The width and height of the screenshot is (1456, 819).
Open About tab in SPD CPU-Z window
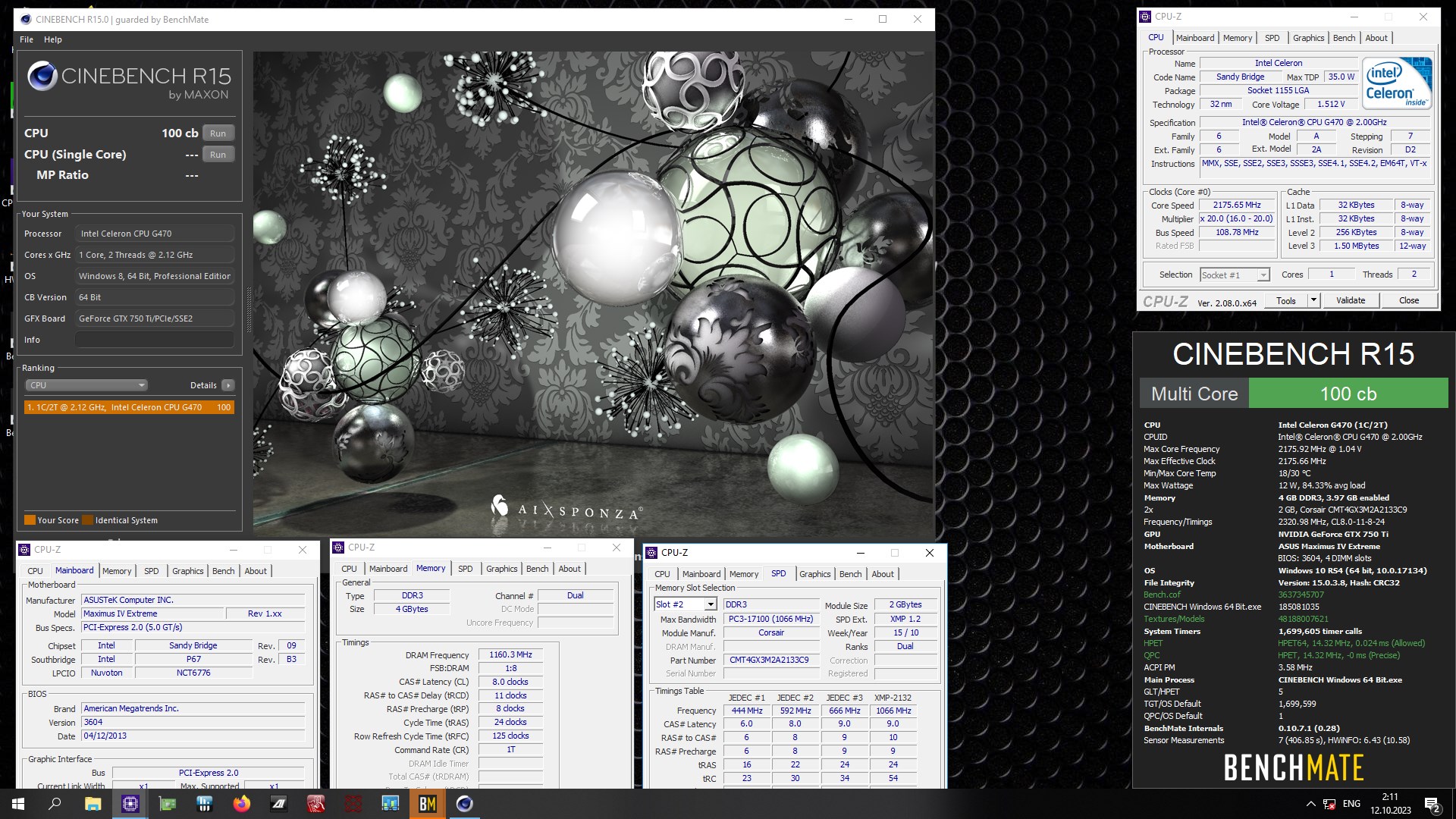(883, 574)
